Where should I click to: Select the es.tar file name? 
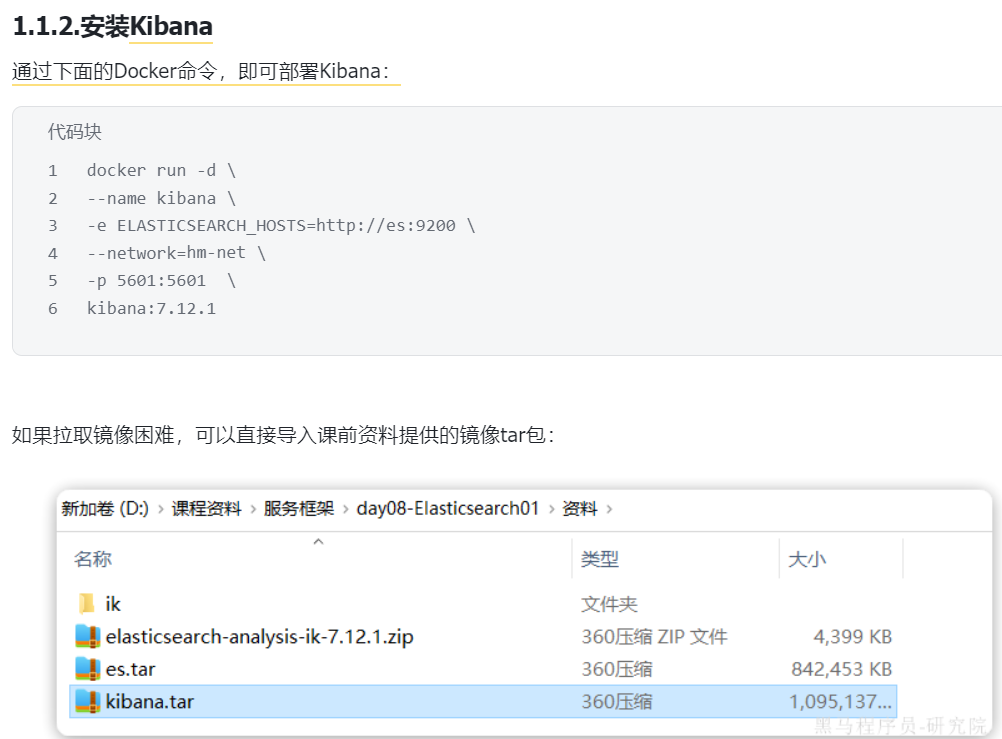(130, 669)
